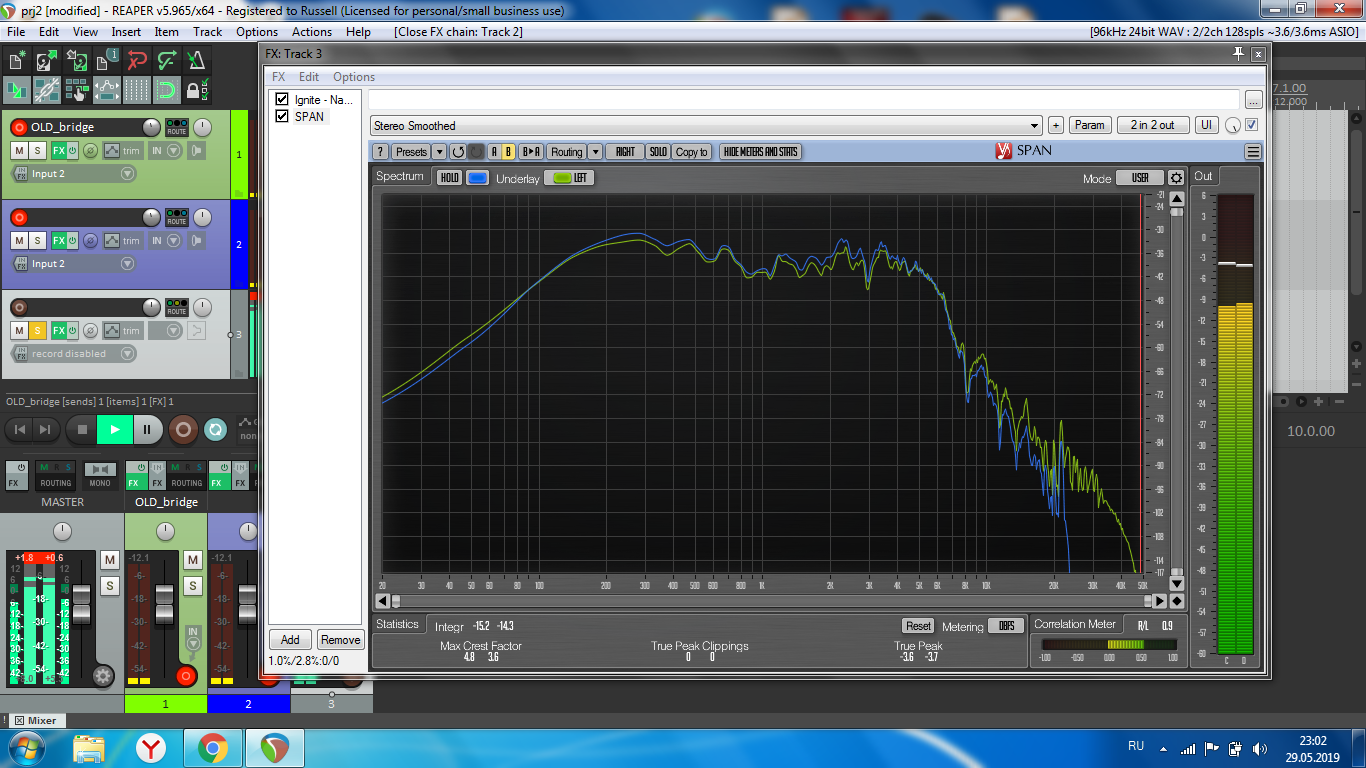Toggle the Ripple editing icon
1366x768 pixels.
pyautogui.click(x=77, y=91)
